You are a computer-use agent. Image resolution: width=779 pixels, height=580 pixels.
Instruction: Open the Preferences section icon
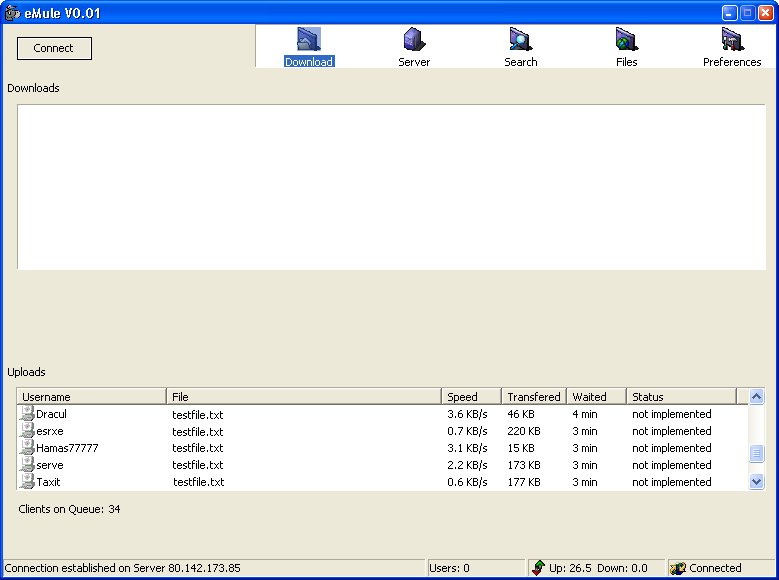(732, 39)
